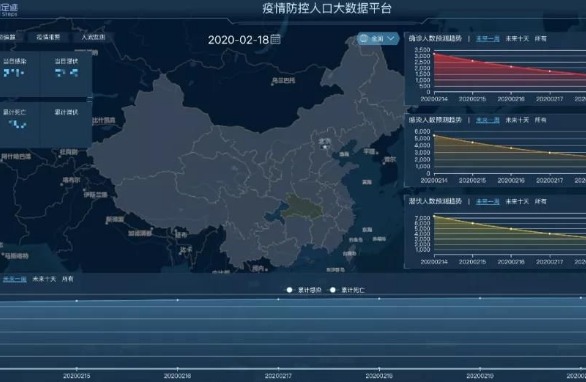
Task: Click the 3,500 axis label on 确诊 chart
Action: coord(423,50)
